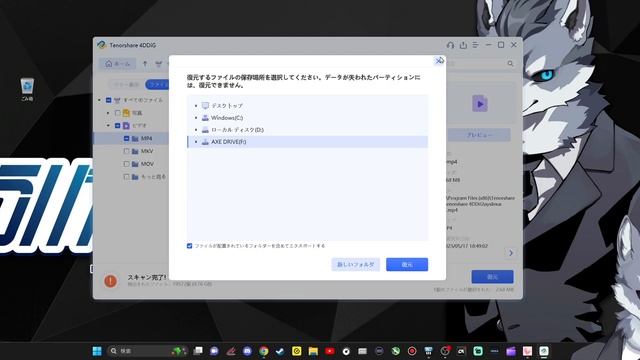Click the taskbar search box
Screen dimensions: 640x360
[147, 351]
